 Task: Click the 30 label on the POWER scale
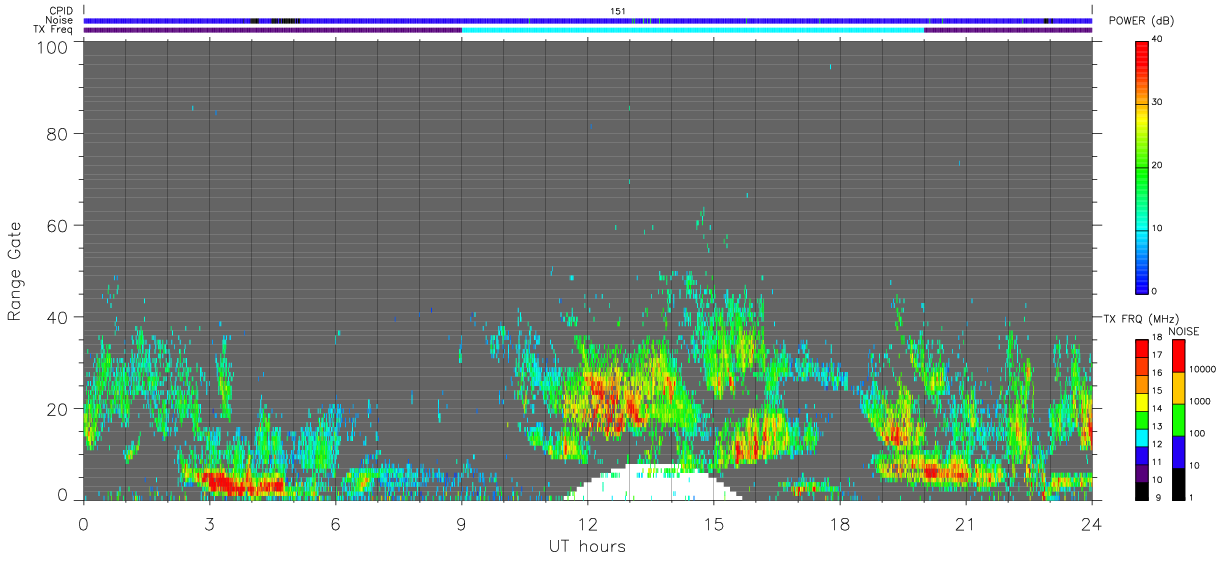pos(1158,103)
